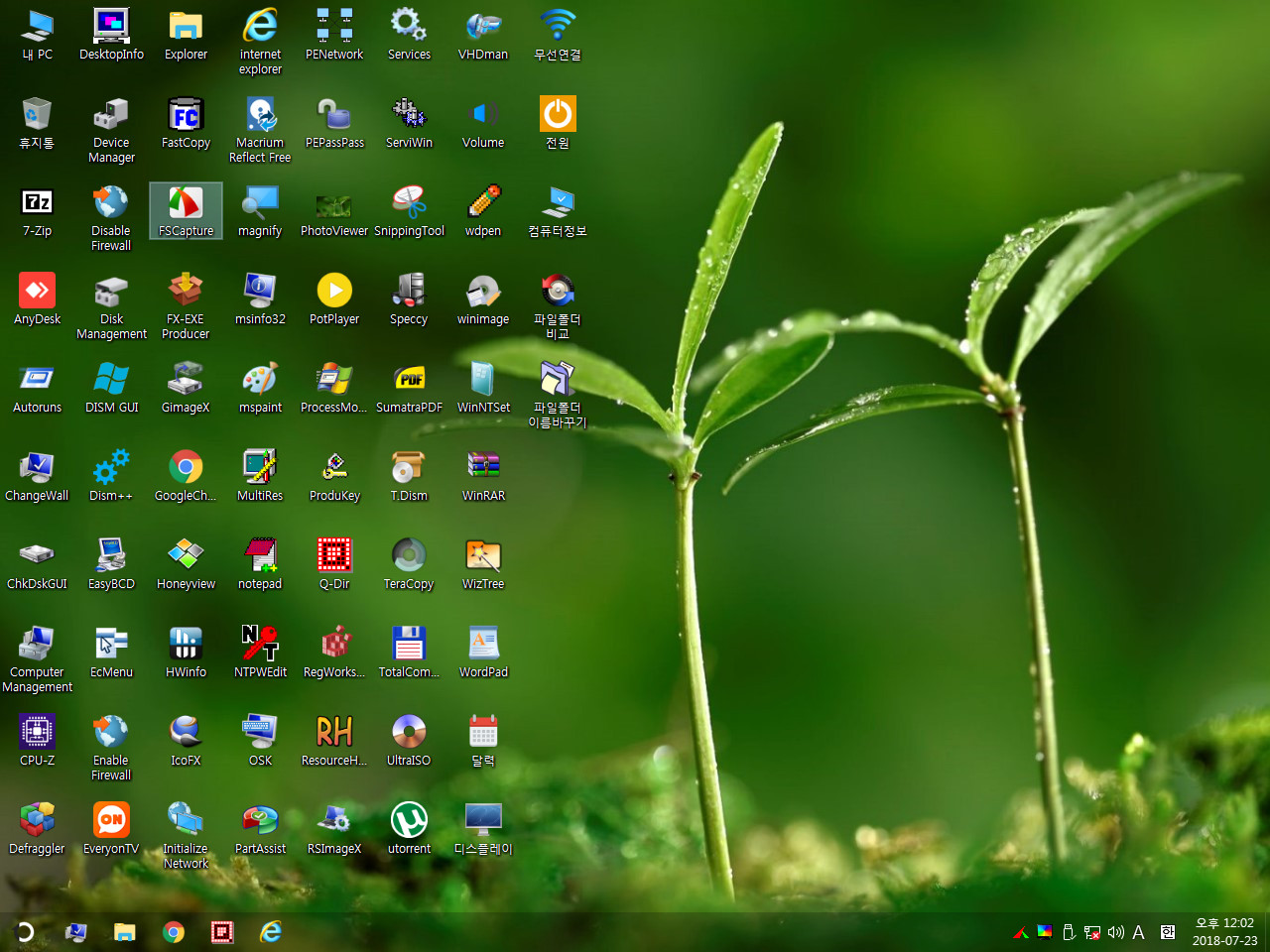Open Internet Explorer from taskbar
1270x952 pixels.
[x=271, y=932]
